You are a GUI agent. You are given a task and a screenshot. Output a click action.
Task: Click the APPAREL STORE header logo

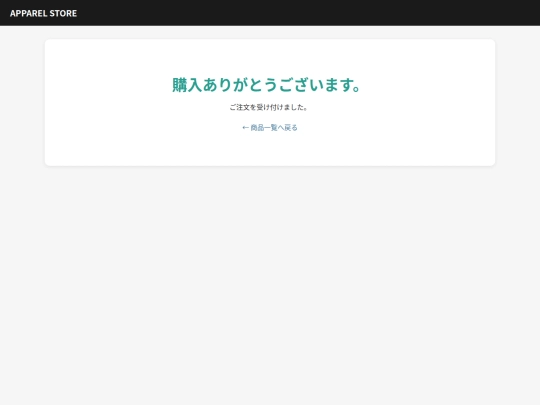[43, 13]
